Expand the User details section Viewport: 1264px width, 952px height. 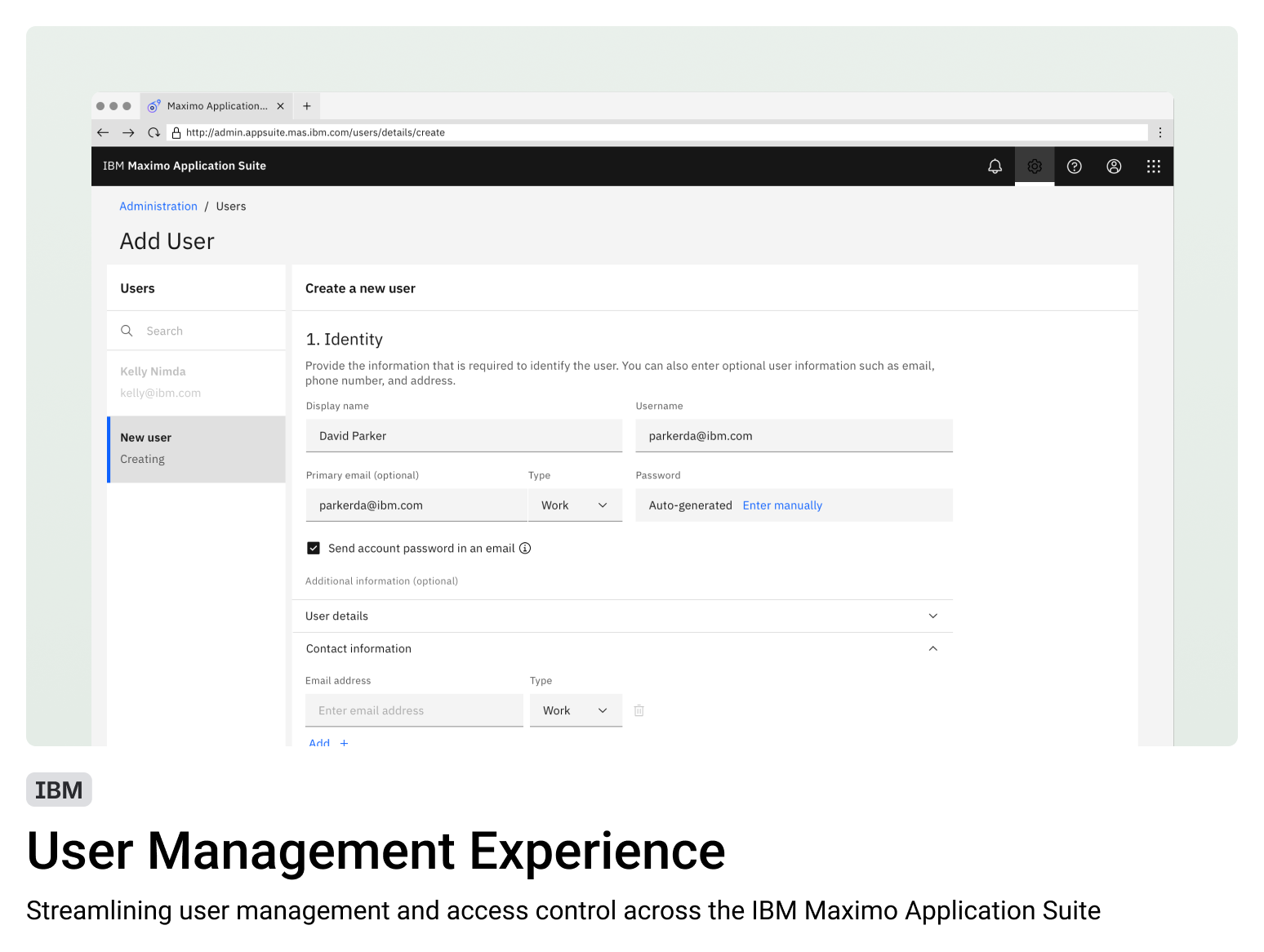932,616
